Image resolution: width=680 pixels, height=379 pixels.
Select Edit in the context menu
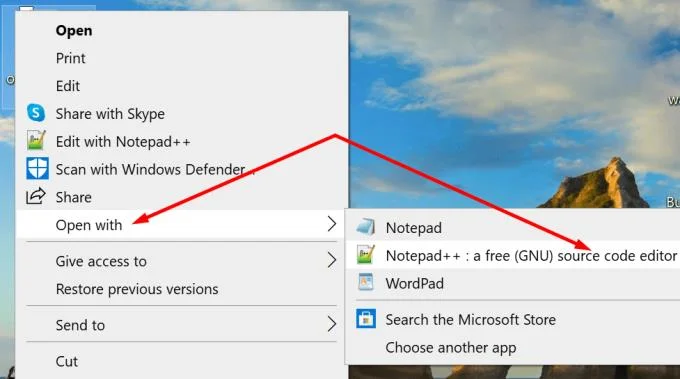[x=68, y=86]
